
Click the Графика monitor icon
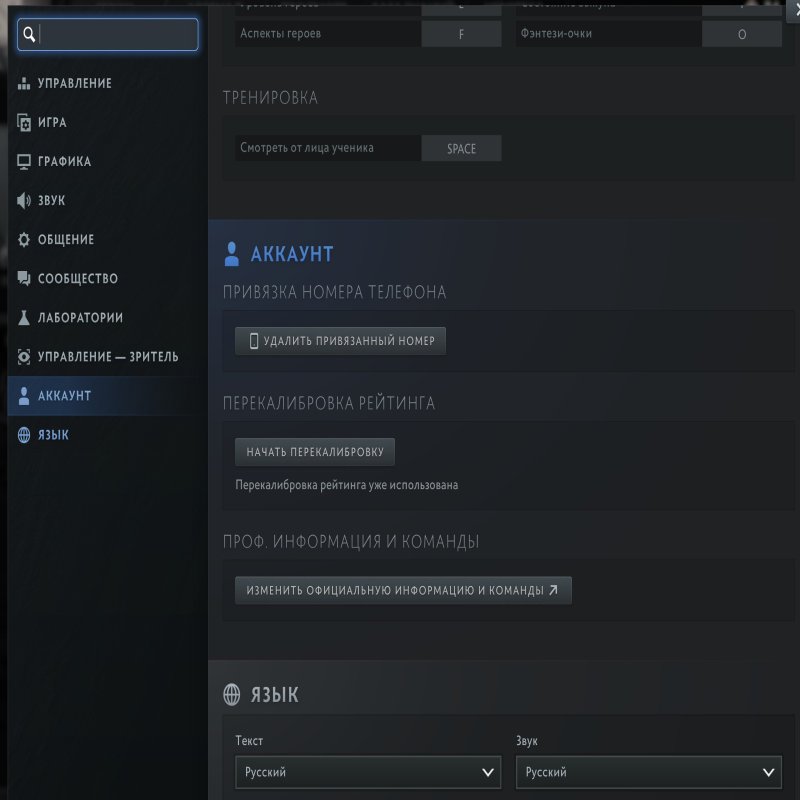coord(25,162)
